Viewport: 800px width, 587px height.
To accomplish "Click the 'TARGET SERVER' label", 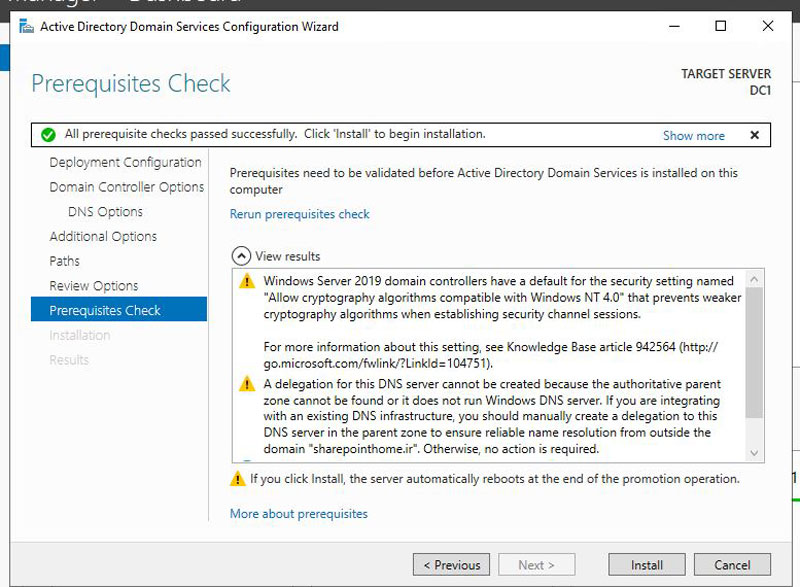I will (x=726, y=74).
